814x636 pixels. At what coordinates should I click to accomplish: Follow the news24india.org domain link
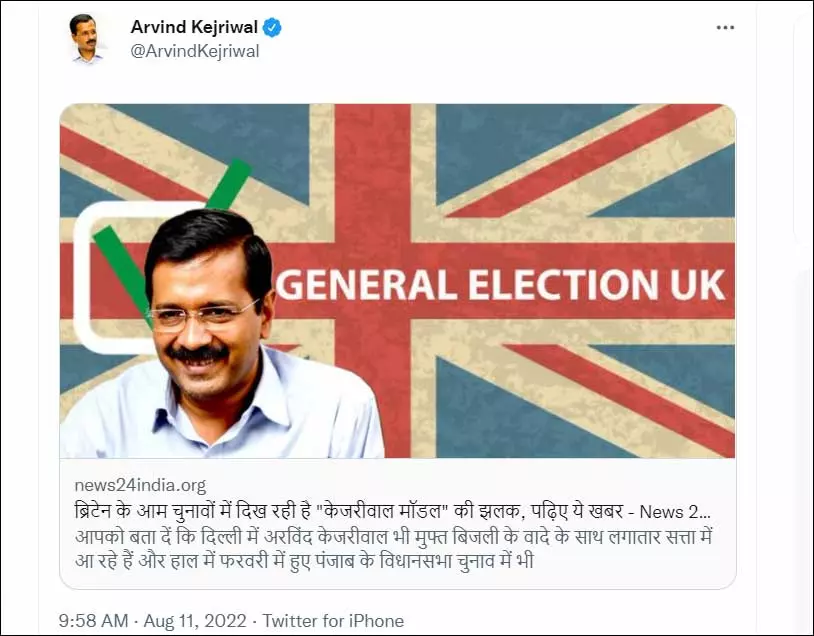coord(140,485)
